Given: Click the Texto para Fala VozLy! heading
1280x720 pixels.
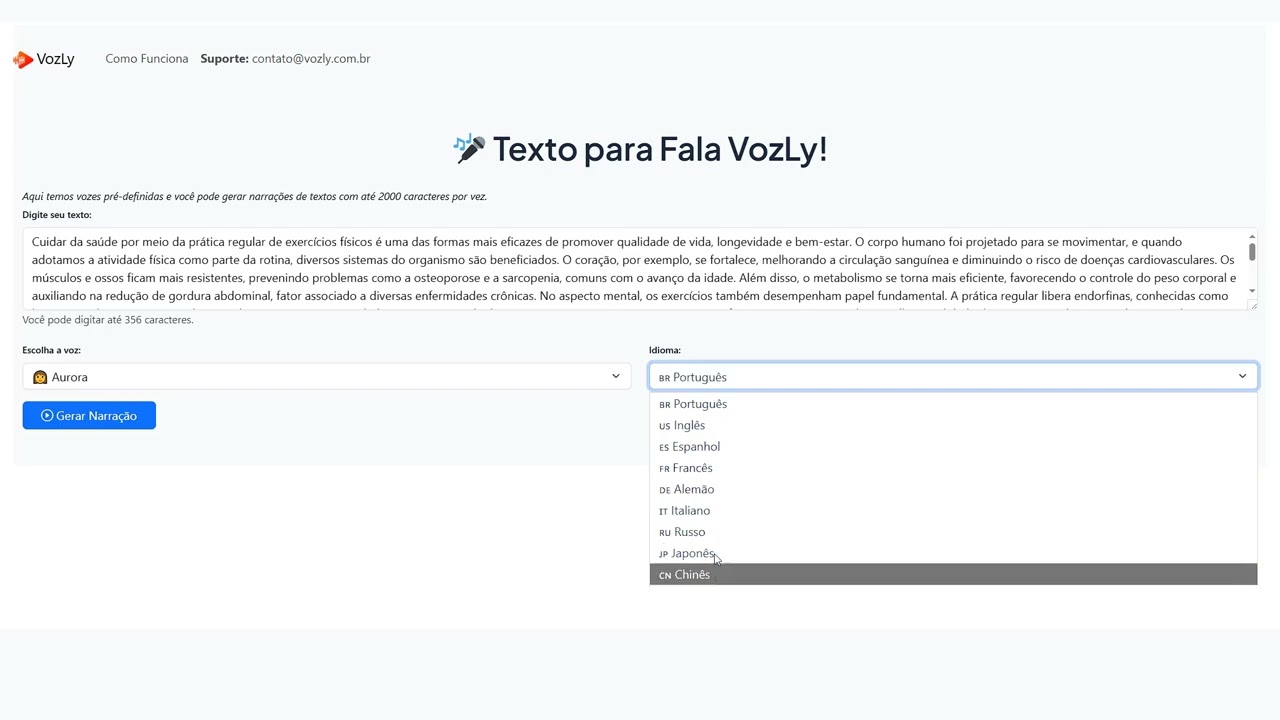Looking at the screenshot, I should pos(640,149).
